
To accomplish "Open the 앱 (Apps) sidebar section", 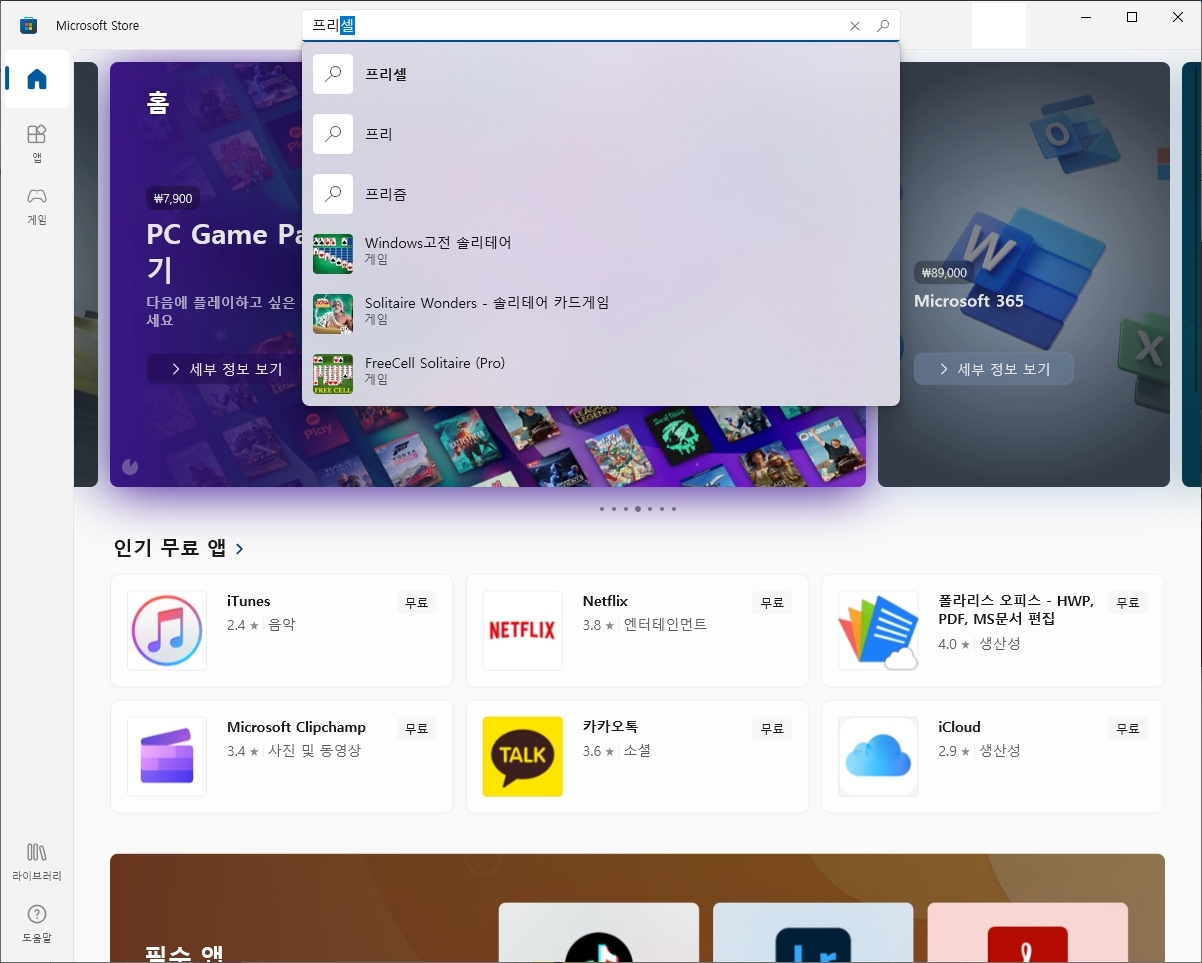I will [37, 143].
